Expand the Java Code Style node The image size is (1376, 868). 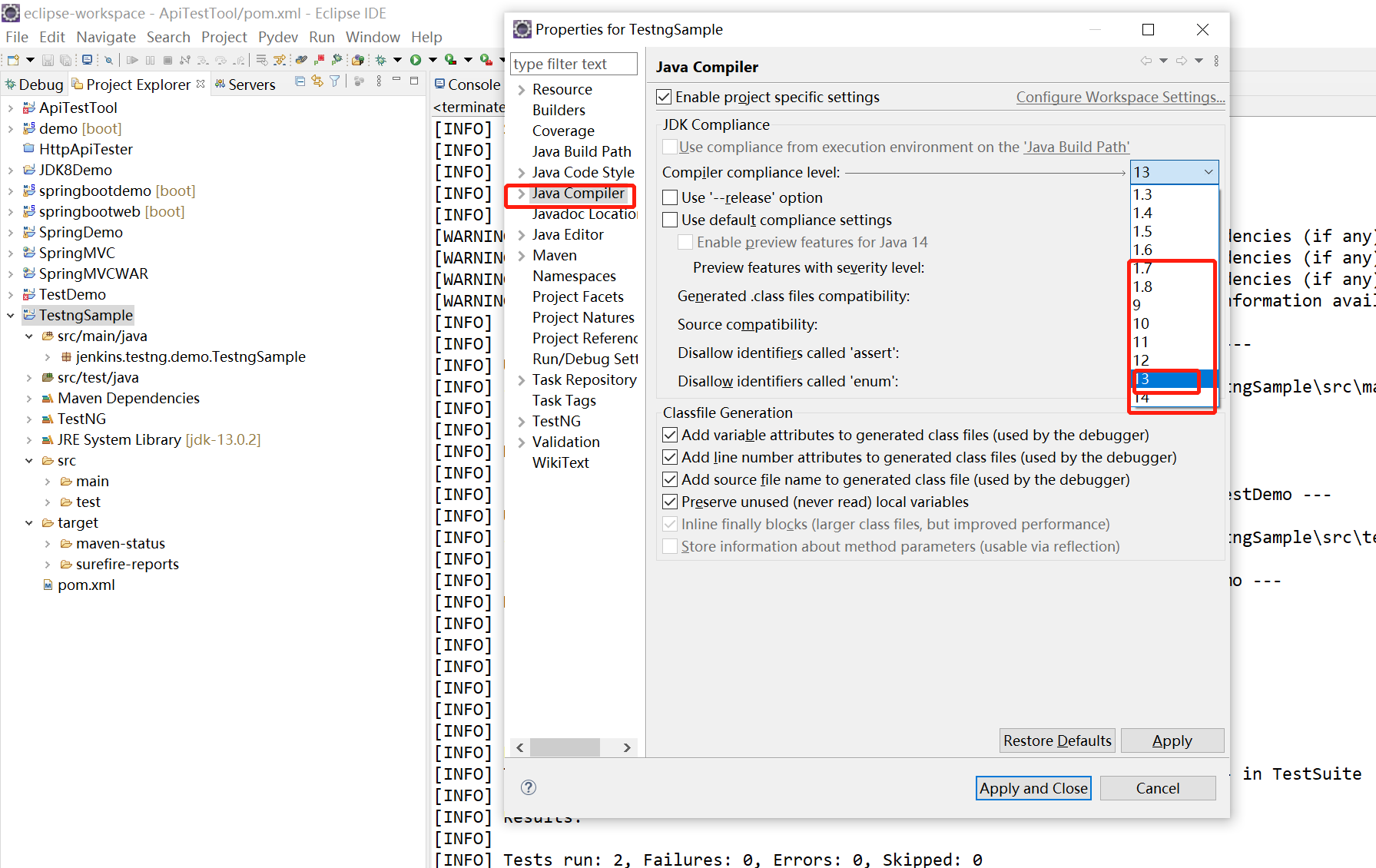point(522,173)
